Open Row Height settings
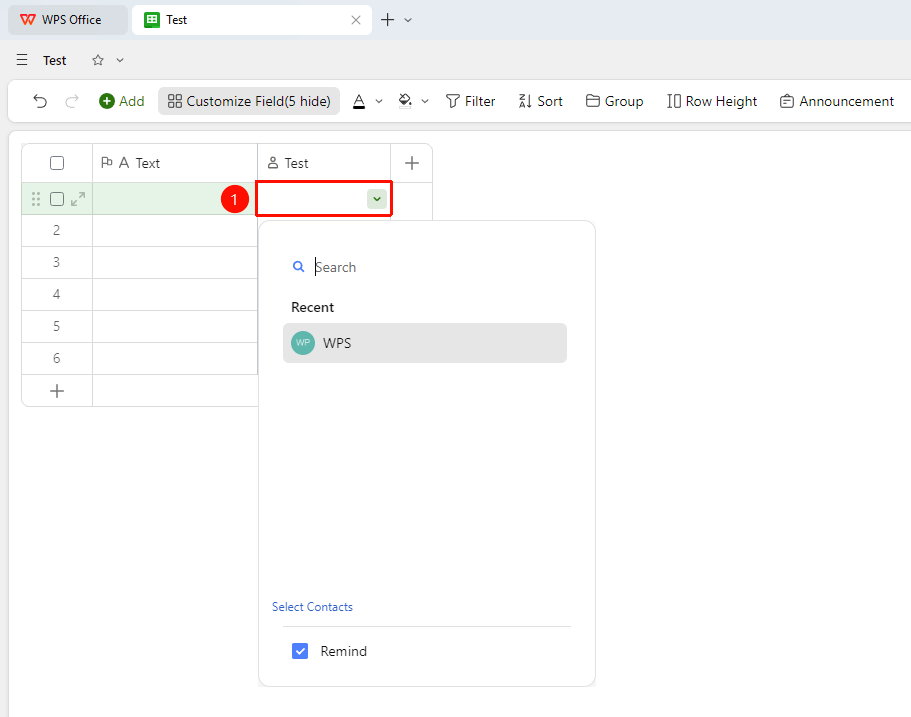The image size is (911, 717). point(712,101)
